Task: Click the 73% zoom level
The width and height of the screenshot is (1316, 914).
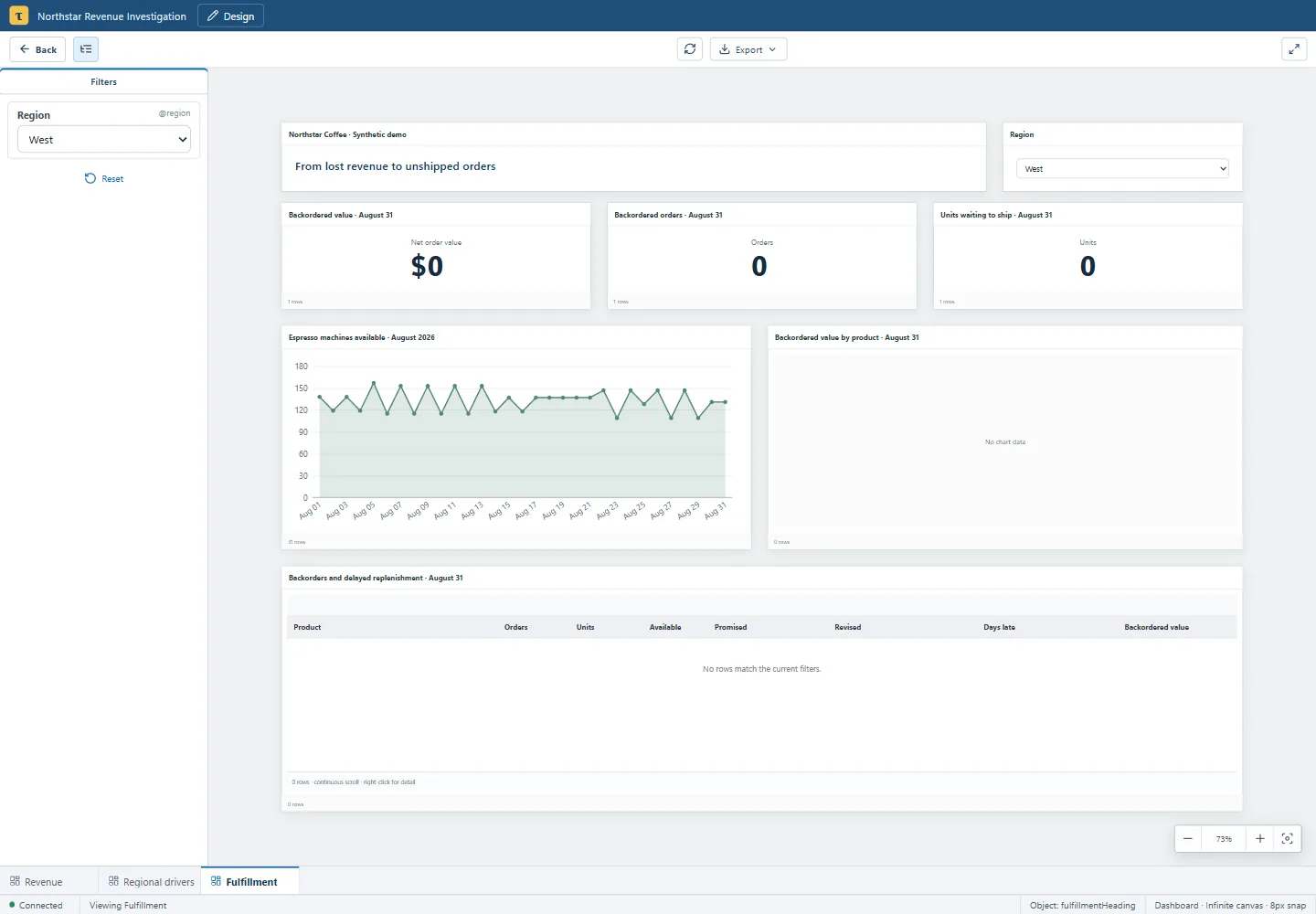Action: point(1224,838)
